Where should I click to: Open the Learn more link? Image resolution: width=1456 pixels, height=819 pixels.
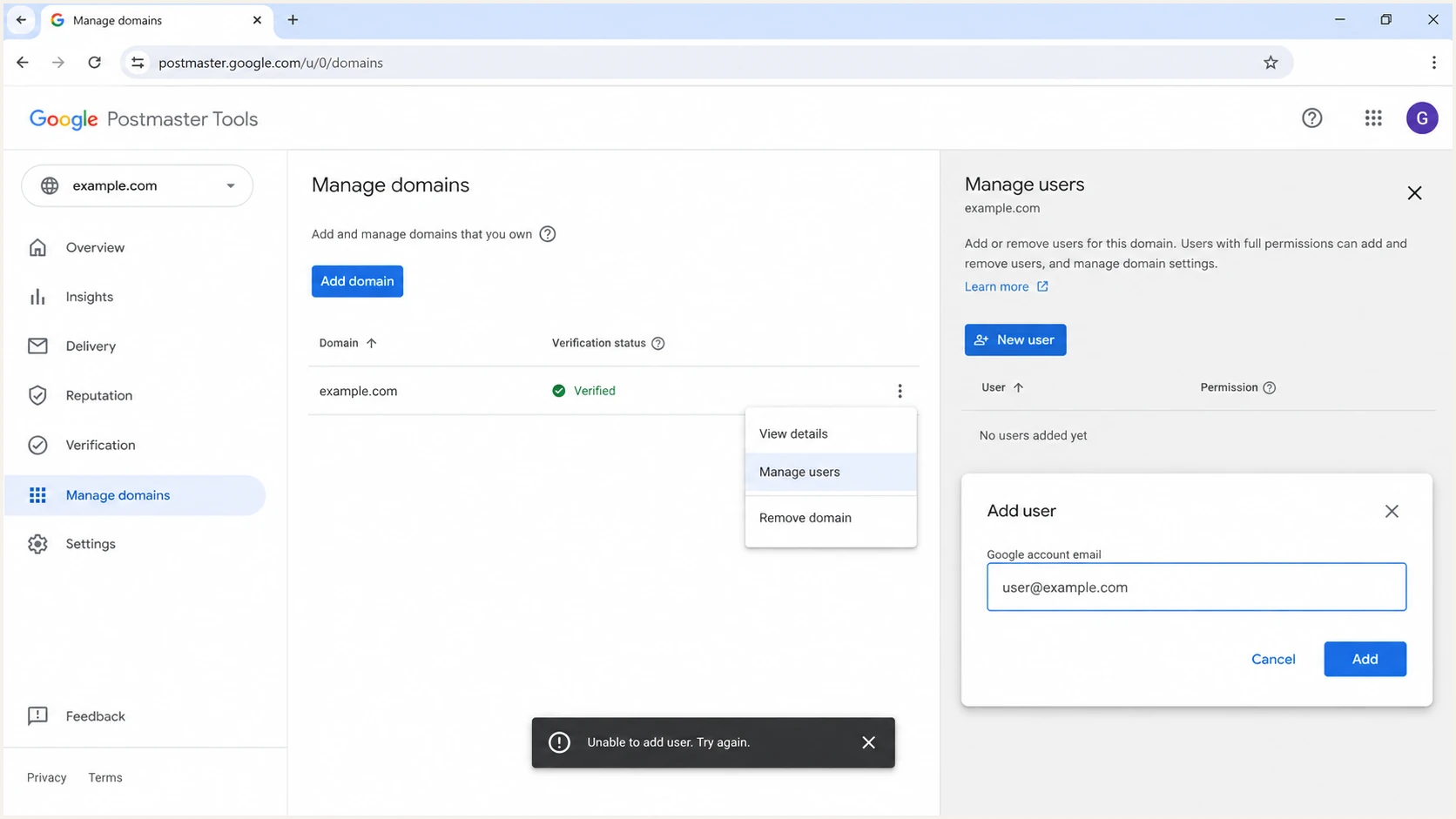coord(996,287)
